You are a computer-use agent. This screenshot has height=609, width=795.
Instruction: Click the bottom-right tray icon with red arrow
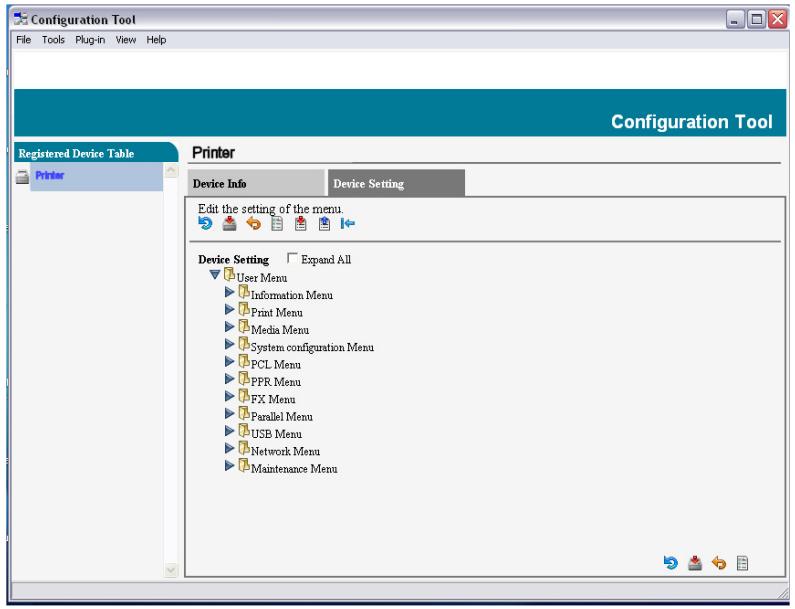tap(695, 564)
